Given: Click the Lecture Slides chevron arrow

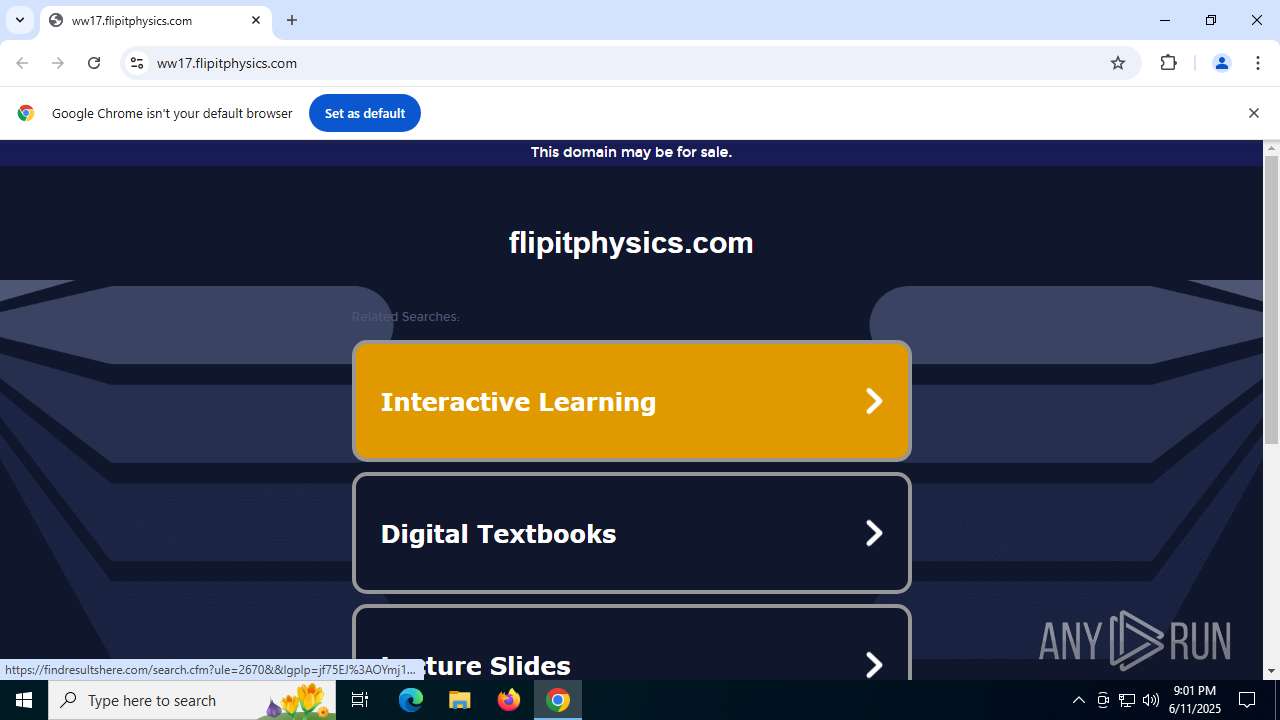Looking at the screenshot, I should click(x=874, y=665).
